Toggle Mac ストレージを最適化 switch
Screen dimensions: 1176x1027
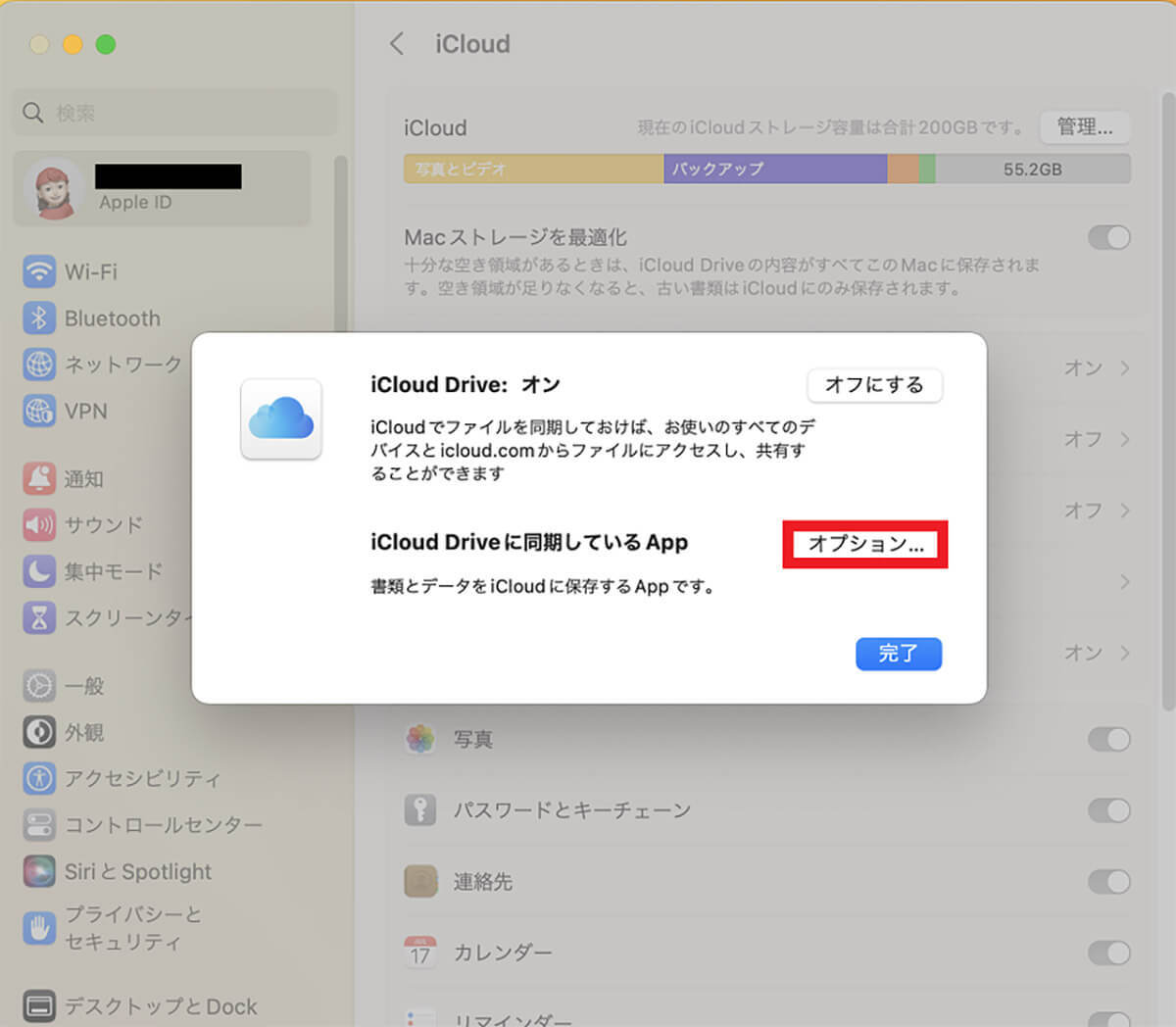(1108, 237)
